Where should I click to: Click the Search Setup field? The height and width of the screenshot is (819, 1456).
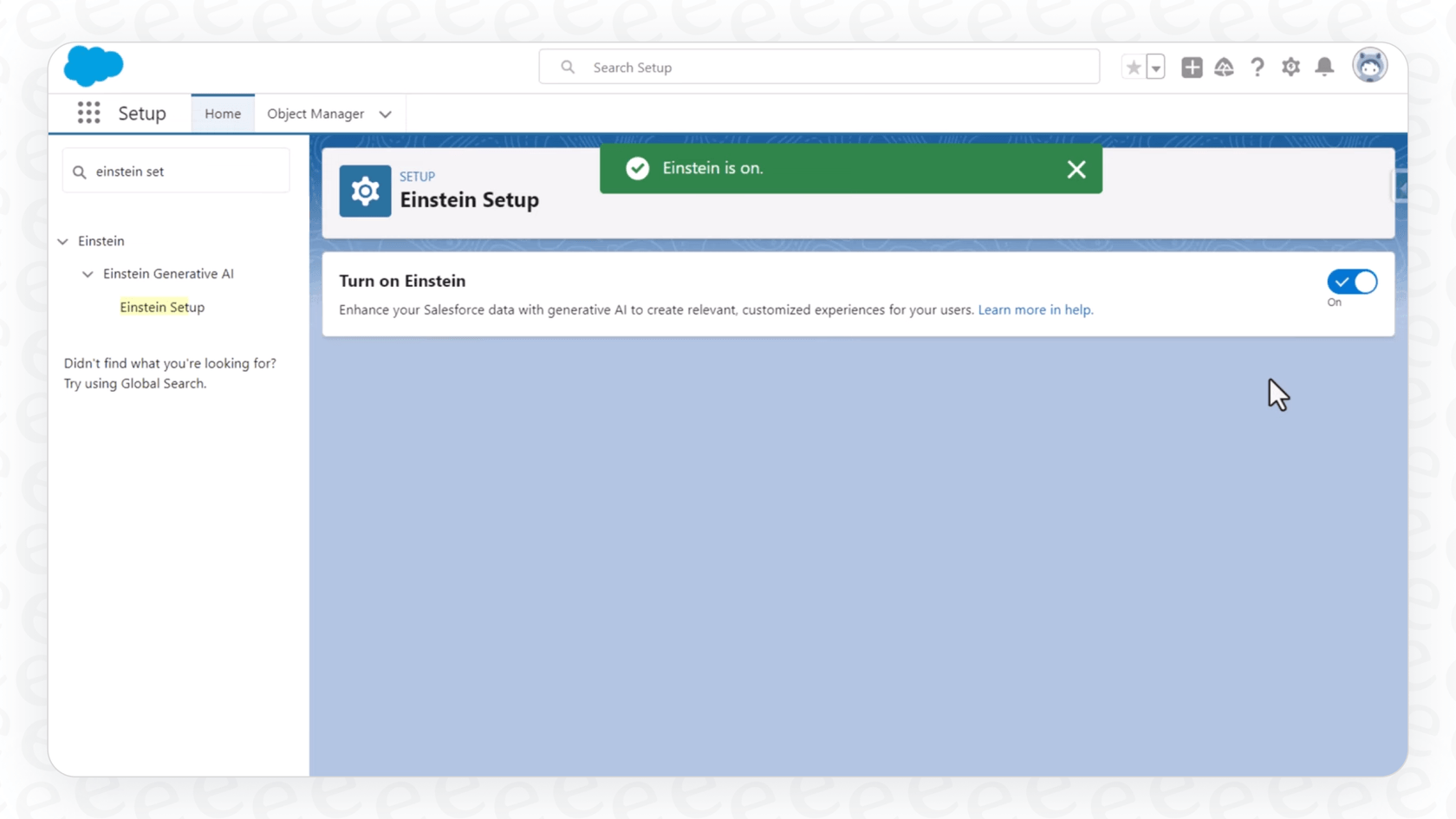point(819,66)
